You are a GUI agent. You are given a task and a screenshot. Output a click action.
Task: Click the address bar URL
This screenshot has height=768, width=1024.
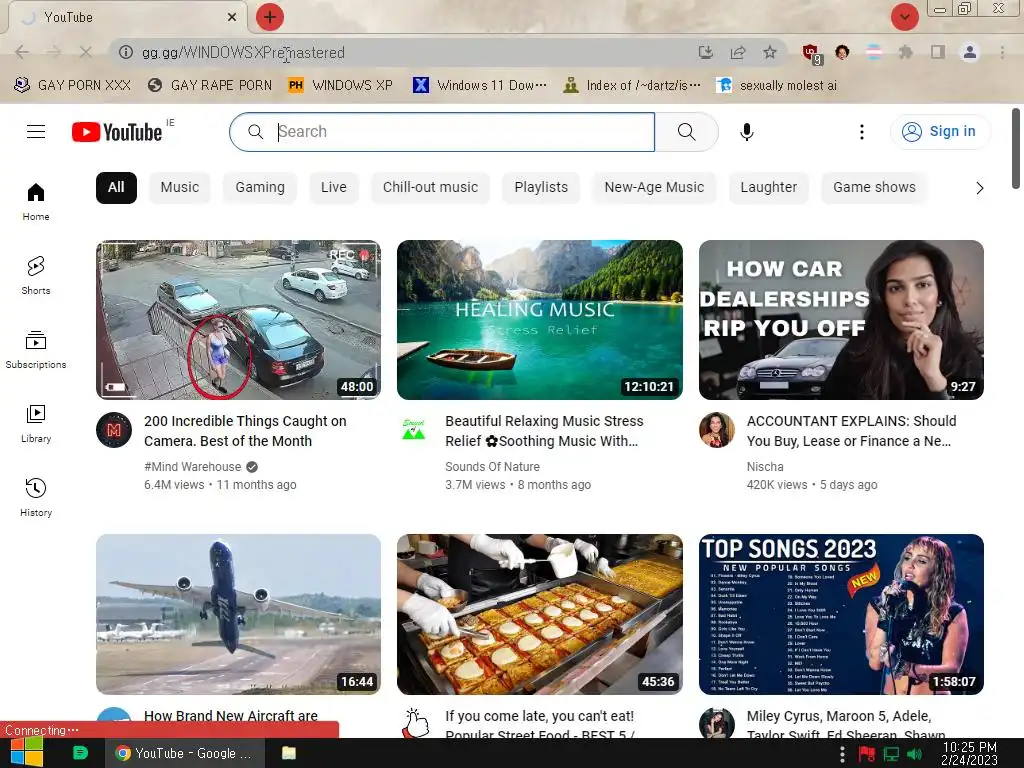[243, 53]
